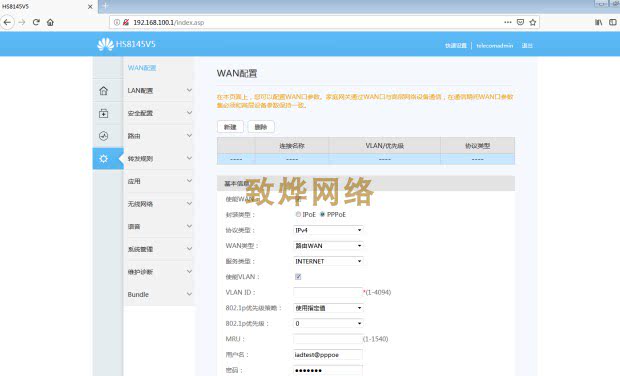Image resolution: width=620 pixels, height=376 pixels.
Task: Click the browser Back arrow
Action: 7,22
